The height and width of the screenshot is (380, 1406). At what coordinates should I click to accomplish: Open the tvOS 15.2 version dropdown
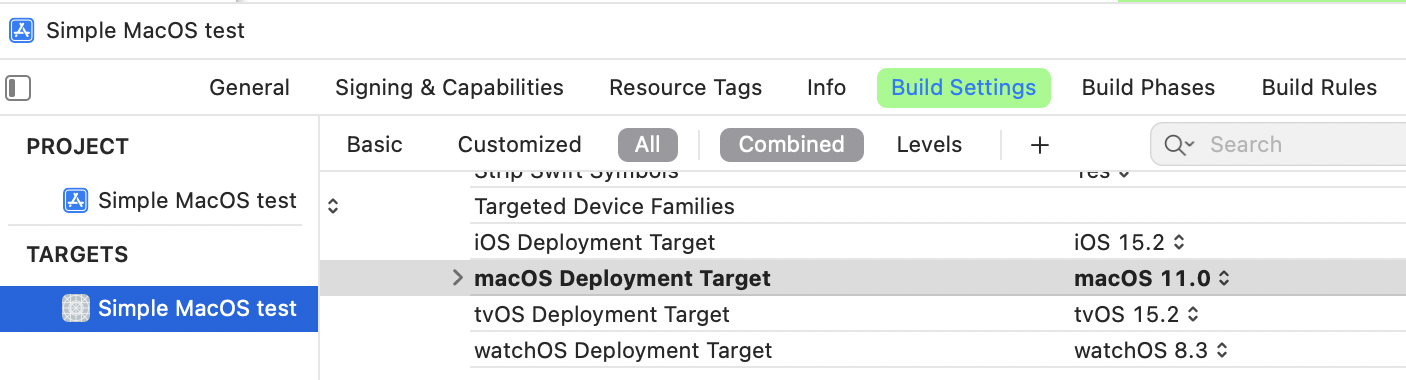[x=1136, y=314]
